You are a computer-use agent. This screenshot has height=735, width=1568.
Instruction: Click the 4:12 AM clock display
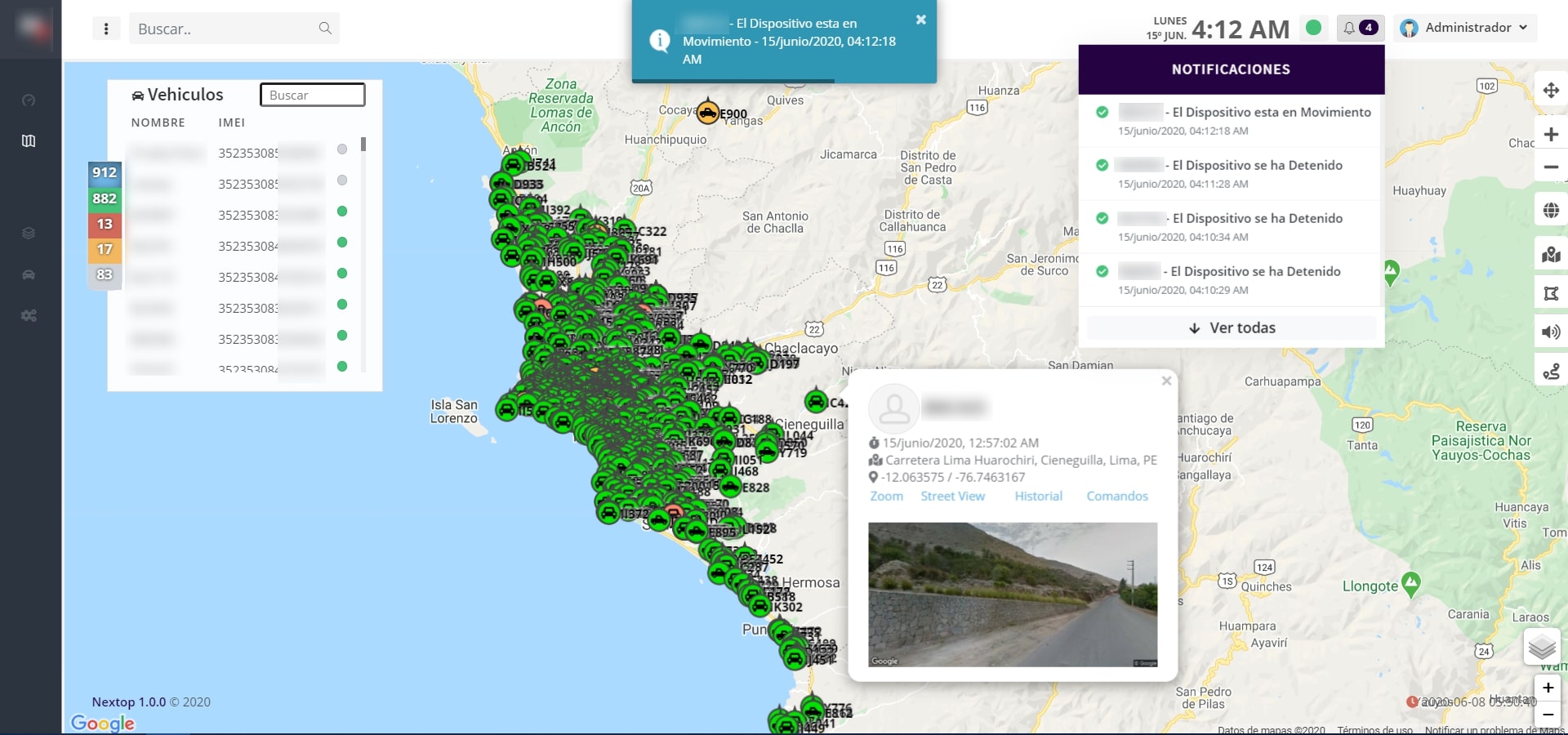(x=1241, y=29)
